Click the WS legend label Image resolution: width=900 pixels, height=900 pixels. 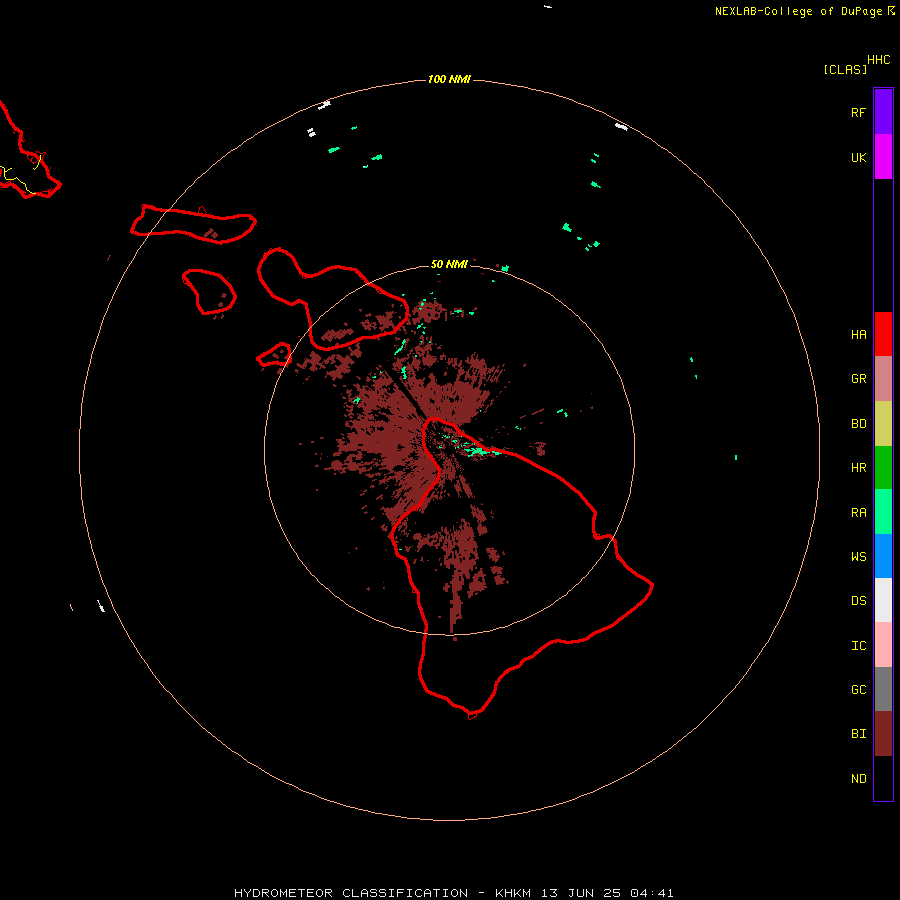coord(859,557)
